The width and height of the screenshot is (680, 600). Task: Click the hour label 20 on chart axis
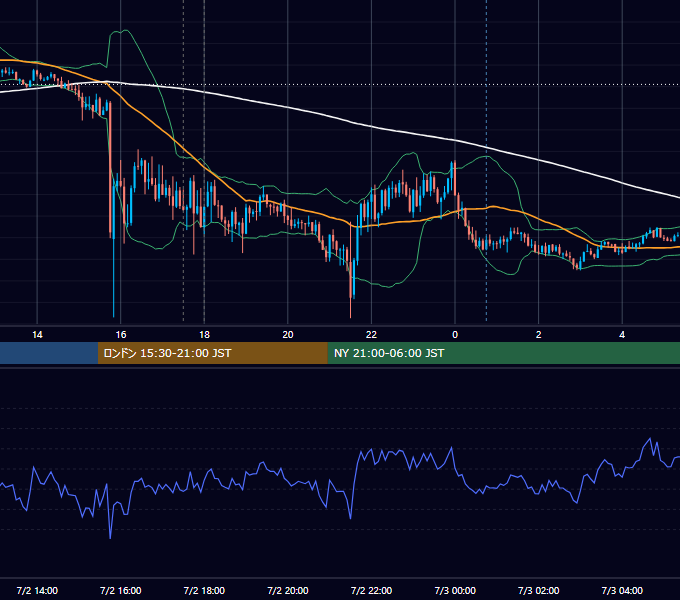288,334
